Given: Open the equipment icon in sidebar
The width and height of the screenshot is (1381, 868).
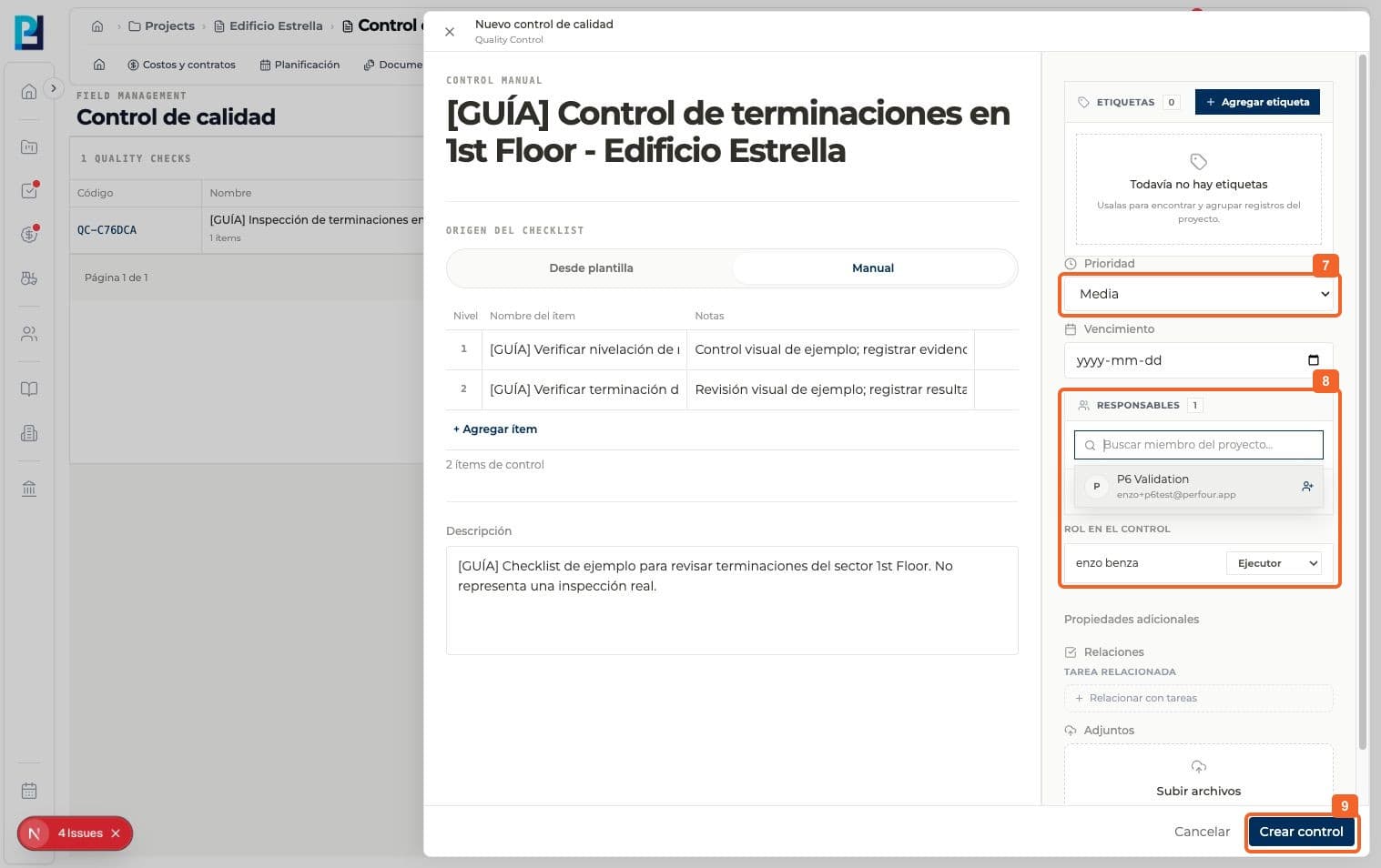Looking at the screenshot, I should (29, 278).
